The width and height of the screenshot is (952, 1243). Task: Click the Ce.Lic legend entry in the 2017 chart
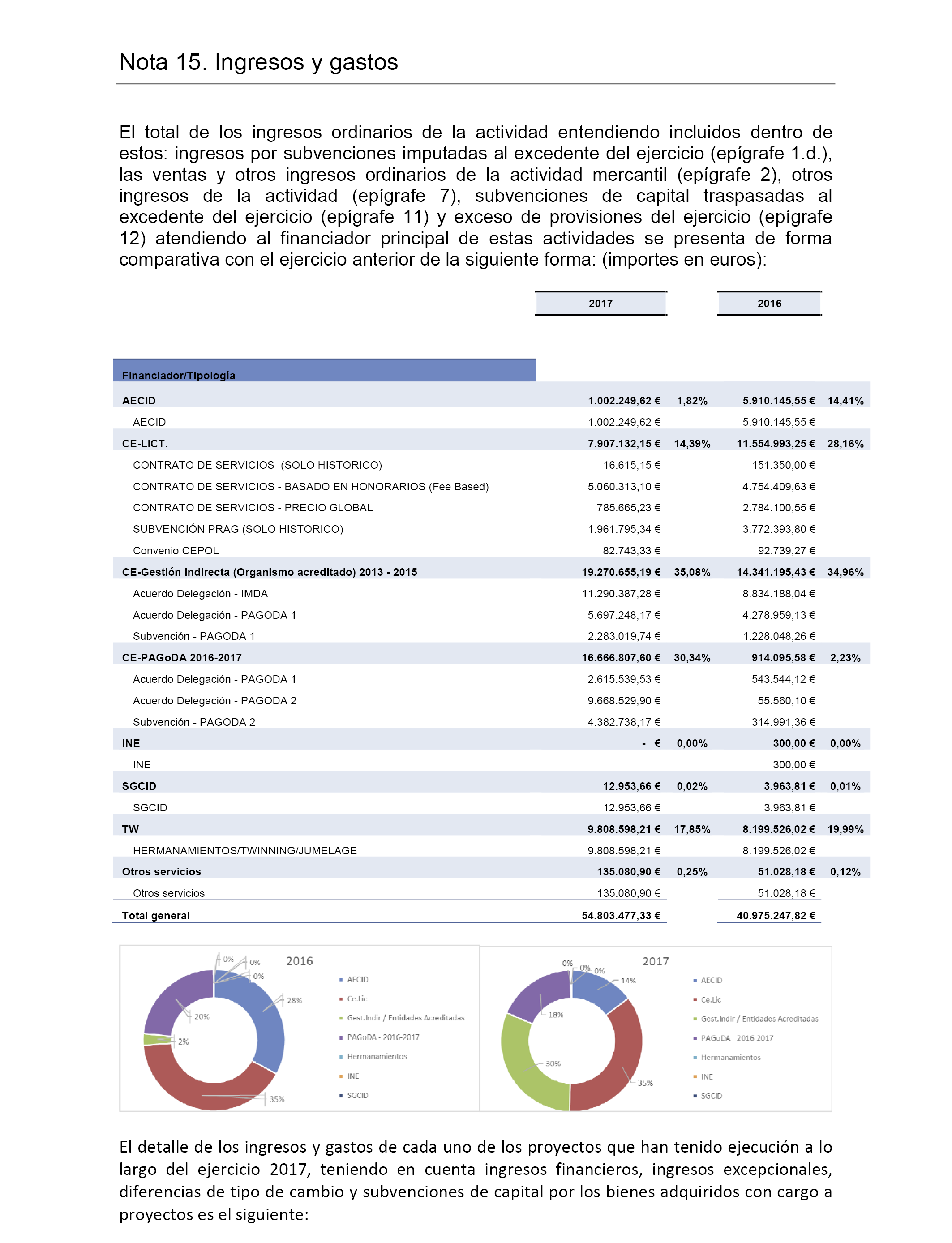pyautogui.click(x=707, y=1000)
